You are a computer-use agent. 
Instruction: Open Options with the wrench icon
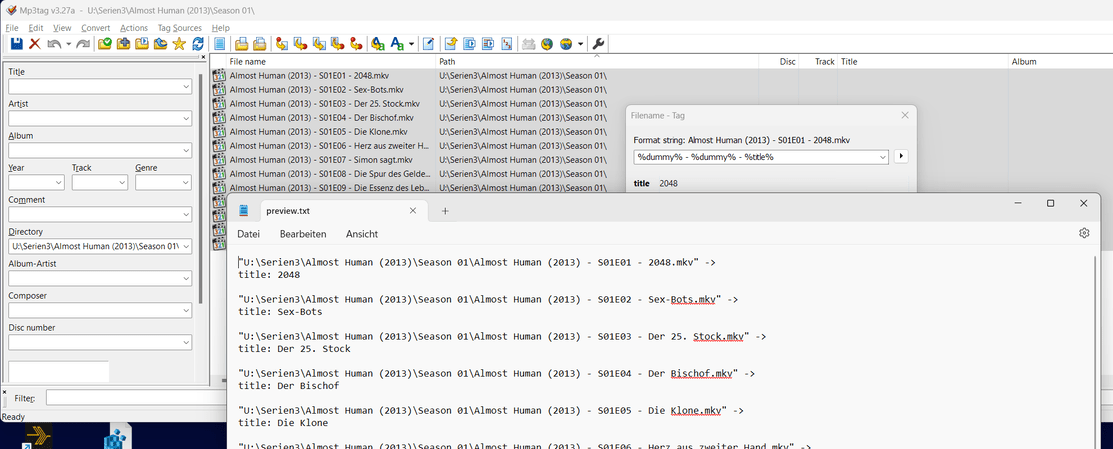[598, 44]
